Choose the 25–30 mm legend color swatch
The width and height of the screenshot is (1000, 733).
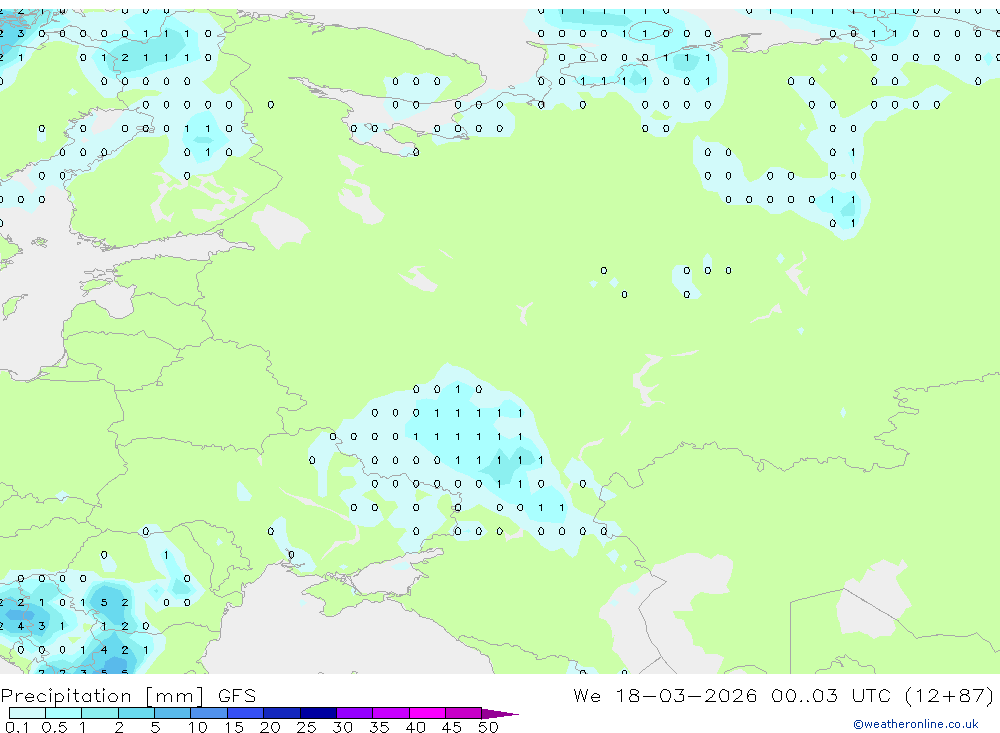click(x=318, y=713)
